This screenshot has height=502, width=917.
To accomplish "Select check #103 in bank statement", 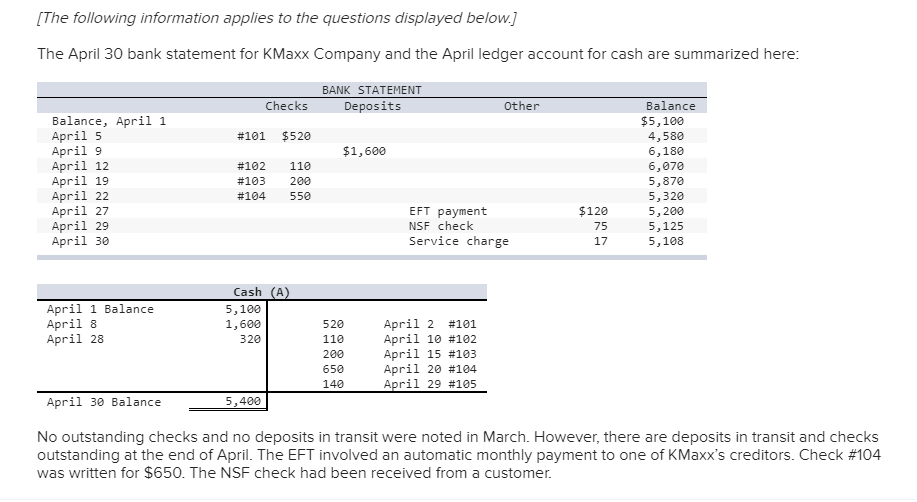I will point(251,181).
